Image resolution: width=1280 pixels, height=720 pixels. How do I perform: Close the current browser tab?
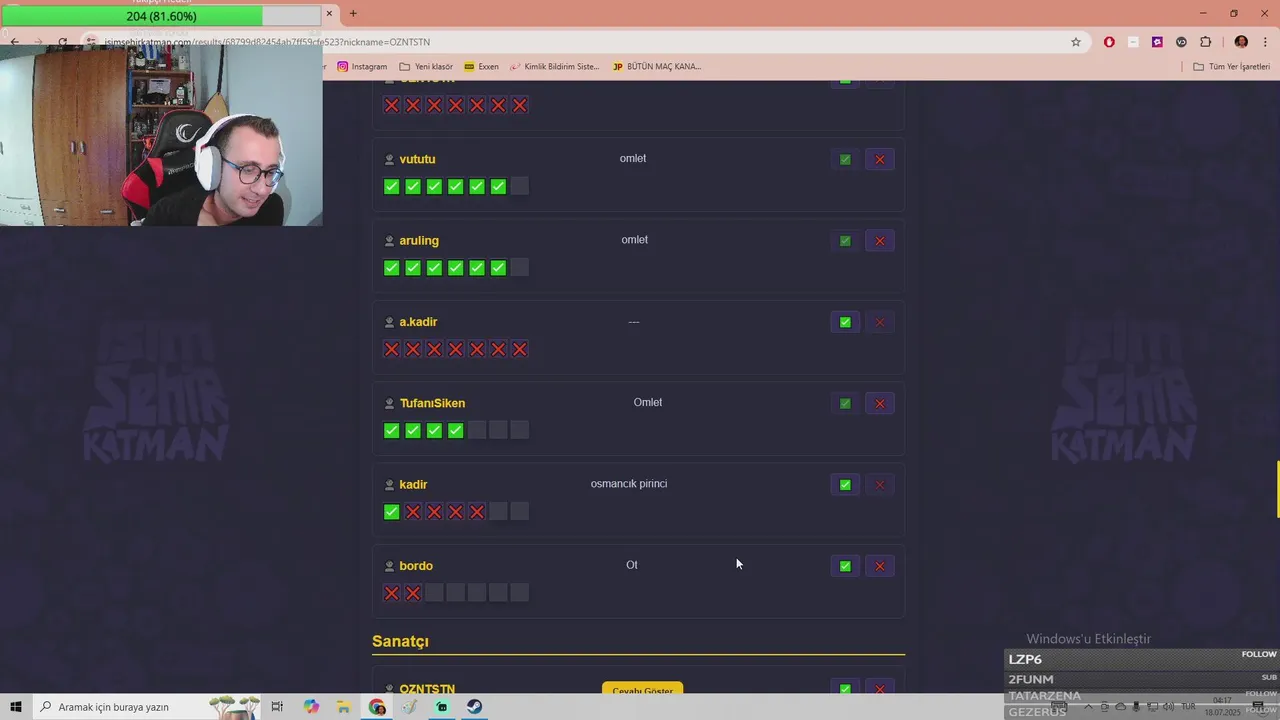tap(329, 13)
